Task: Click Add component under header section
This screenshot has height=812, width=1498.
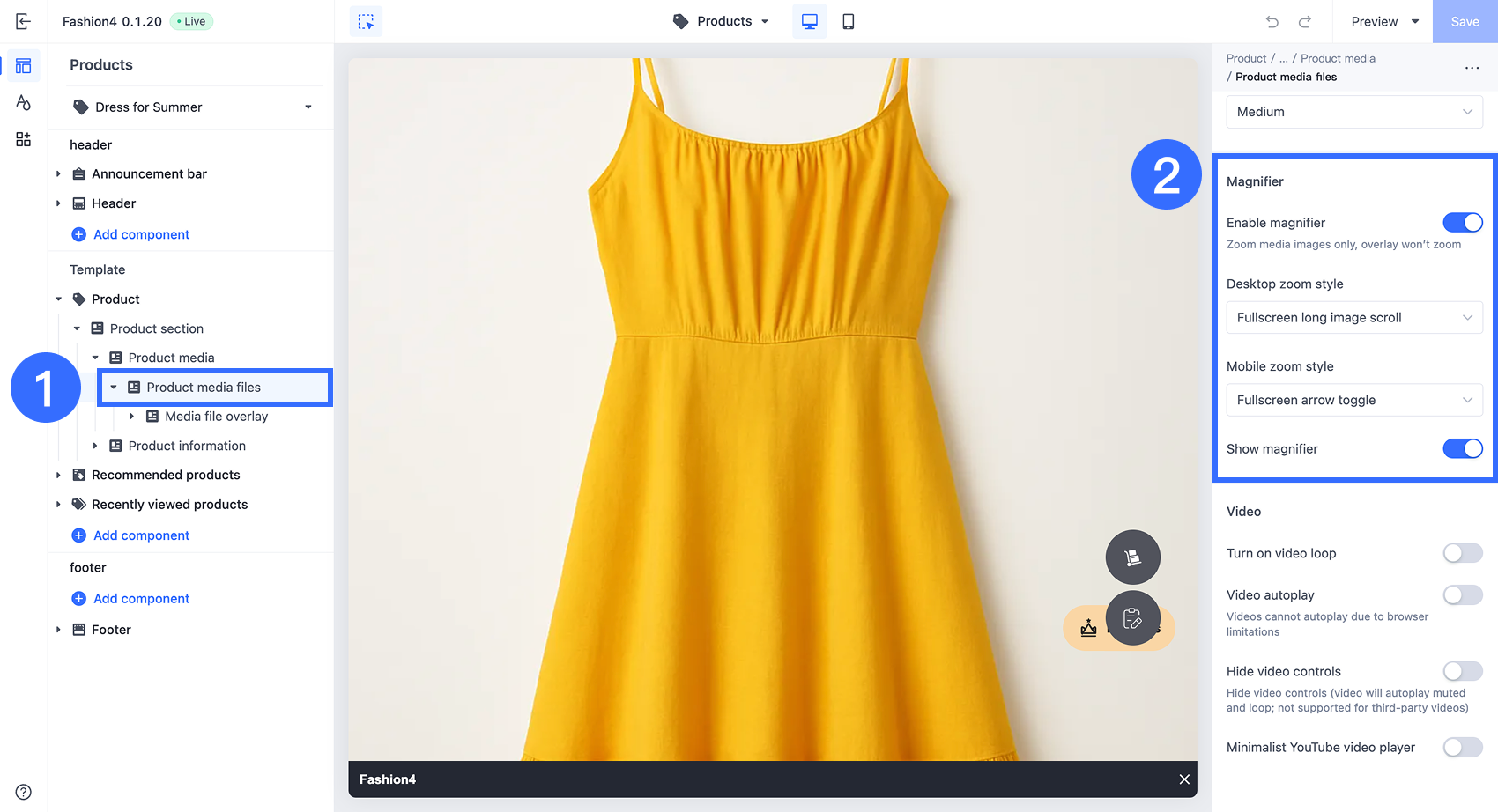Action: point(141,234)
